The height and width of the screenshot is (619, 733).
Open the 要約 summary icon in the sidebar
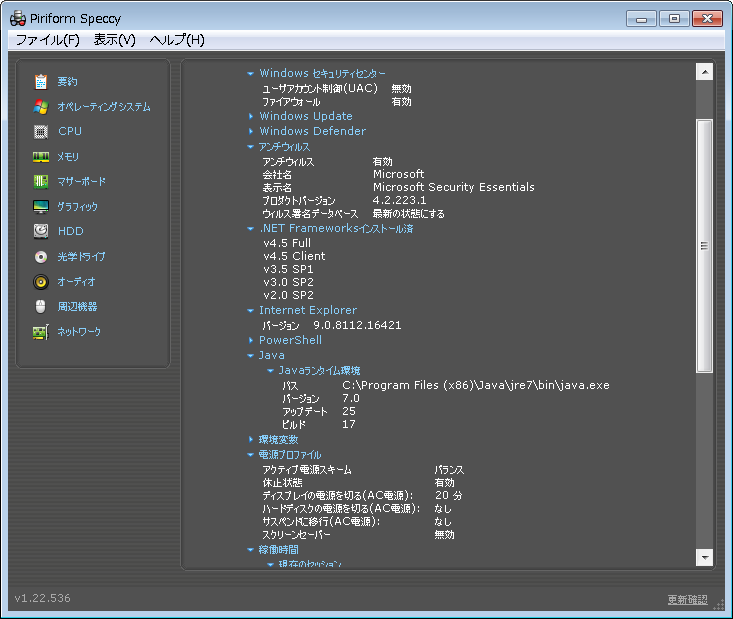[x=41, y=82]
